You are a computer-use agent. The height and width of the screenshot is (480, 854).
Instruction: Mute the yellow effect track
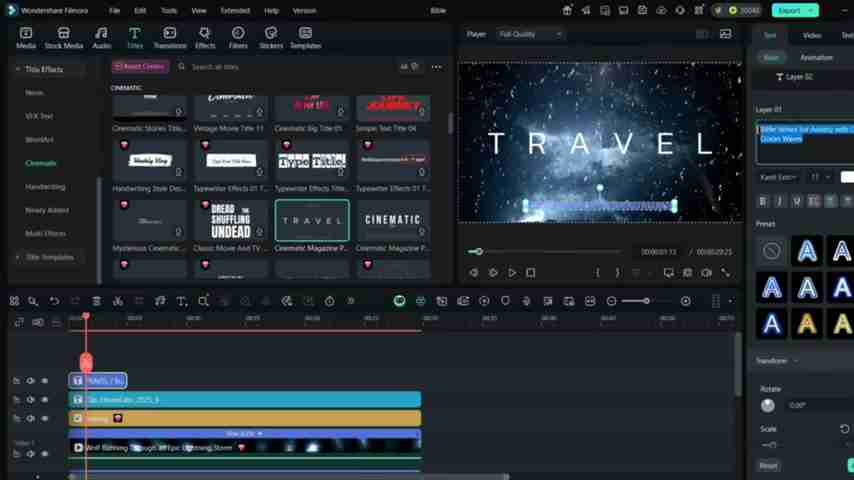(30, 418)
